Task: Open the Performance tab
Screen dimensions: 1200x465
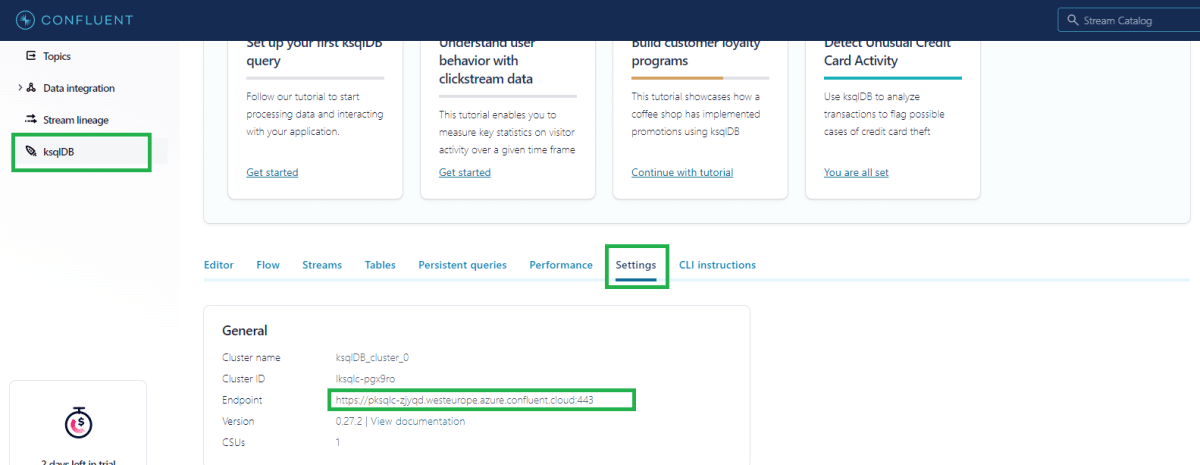Action: pyautogui.click(x=561, y=265)
